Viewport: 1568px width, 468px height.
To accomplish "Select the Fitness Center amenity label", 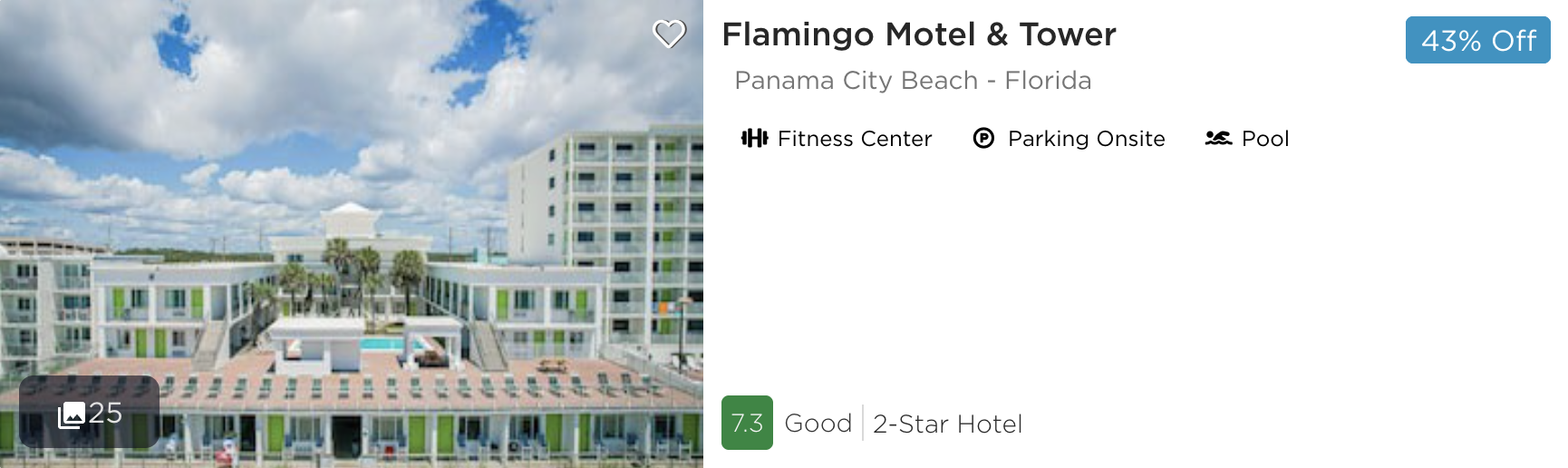I will (x=854, y=139).
